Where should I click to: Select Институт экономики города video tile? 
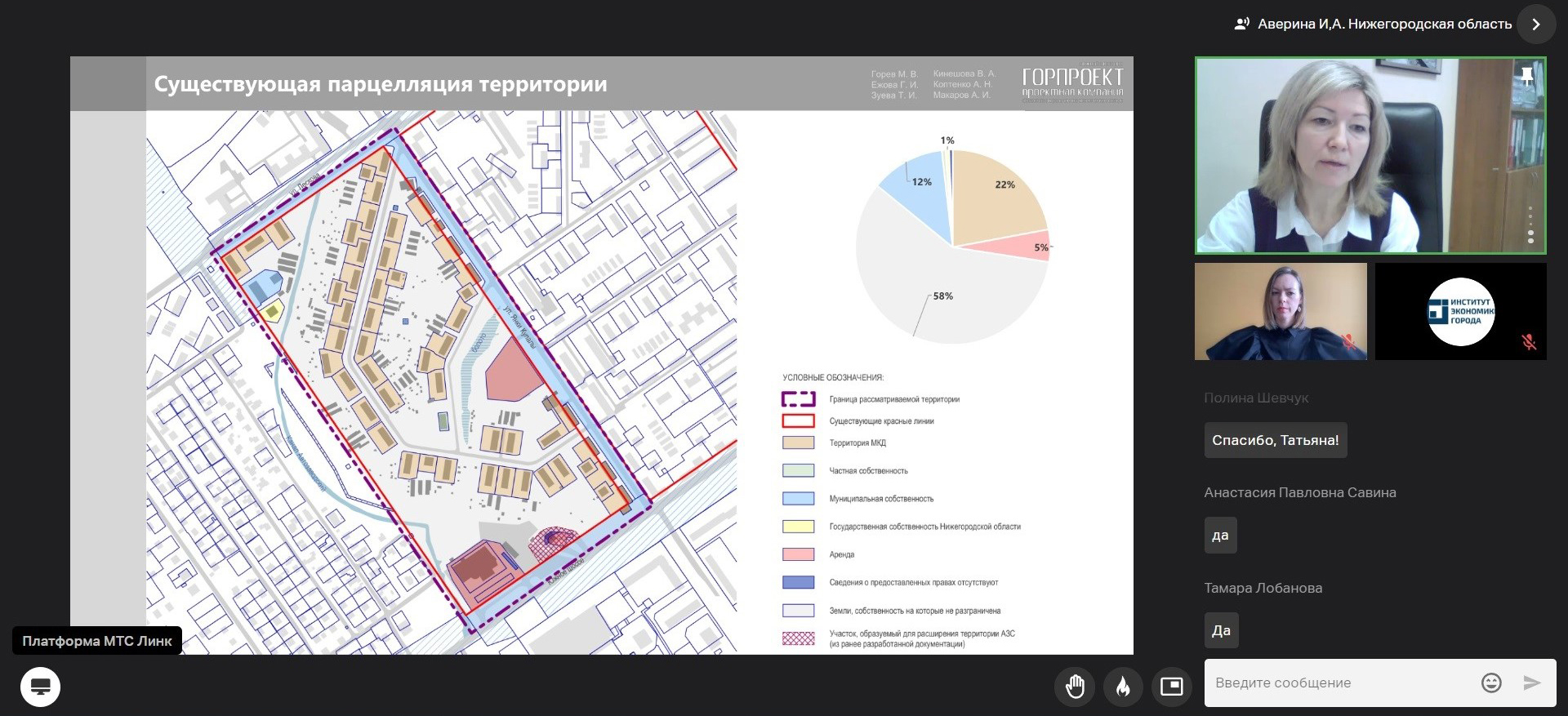1461,311
